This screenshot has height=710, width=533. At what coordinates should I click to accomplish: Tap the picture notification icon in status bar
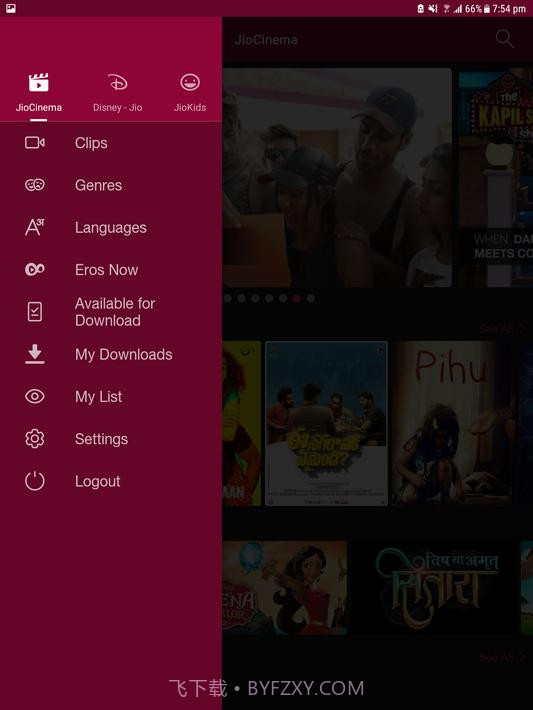coord(11,8)
